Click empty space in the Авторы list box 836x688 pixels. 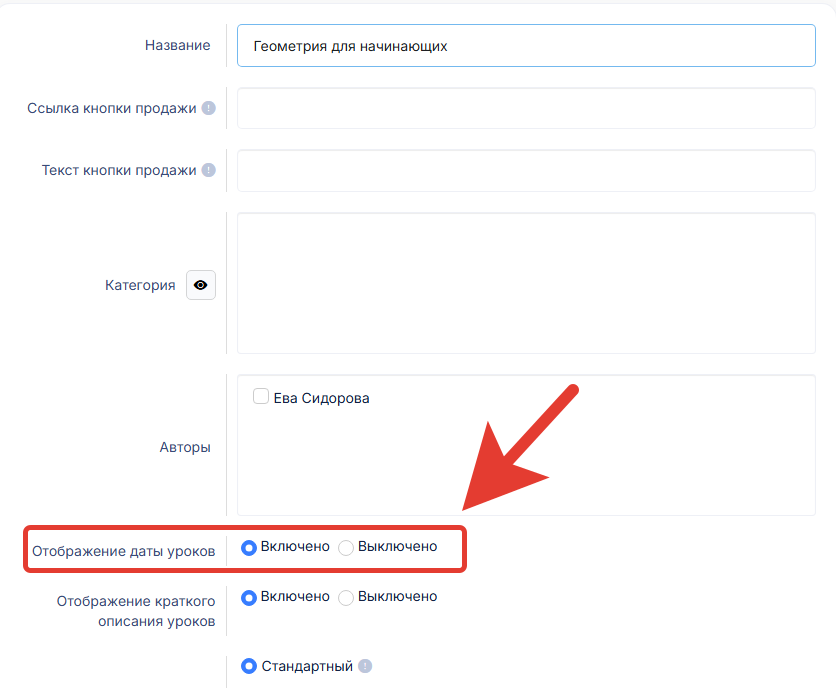click(526, 460)
